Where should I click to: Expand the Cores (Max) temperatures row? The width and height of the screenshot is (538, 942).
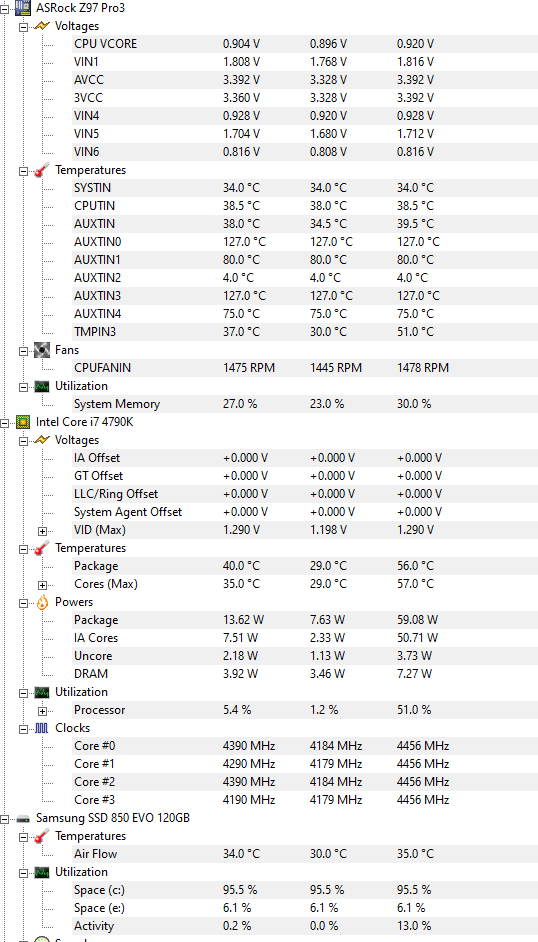(42, 585)
